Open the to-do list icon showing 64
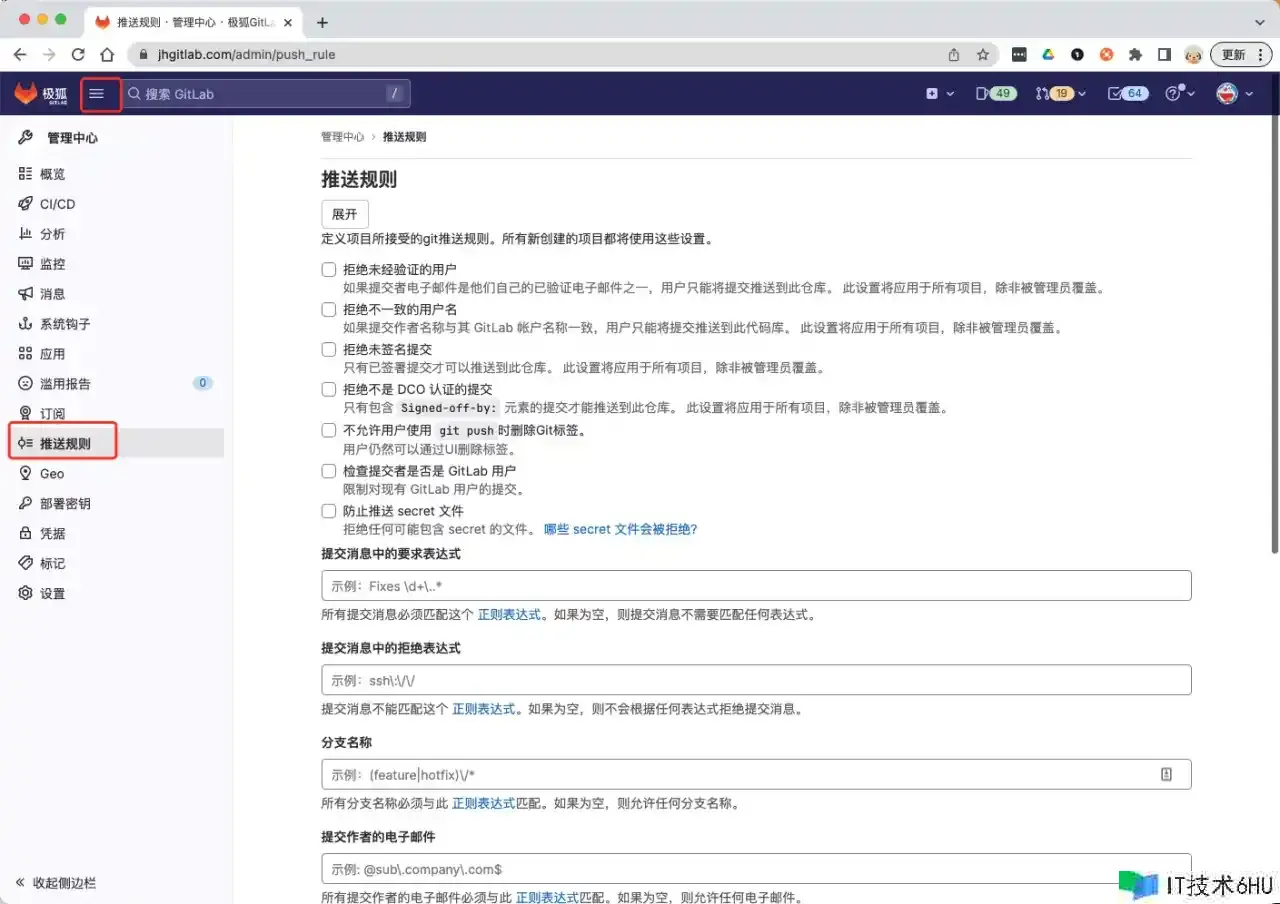1280x904 pixels. point(1127,94)
